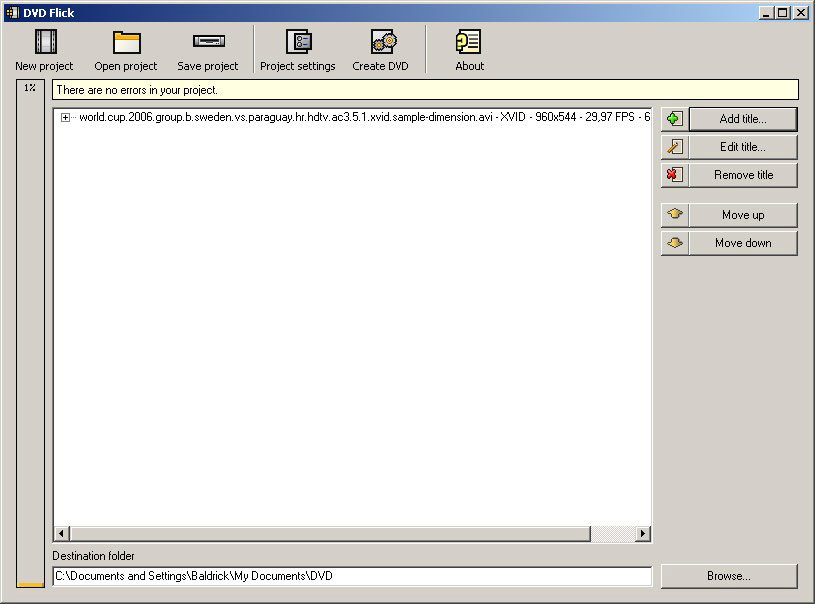Start Create DVD from the gears icon
The image size is (815, 604).
coord(384,42)
